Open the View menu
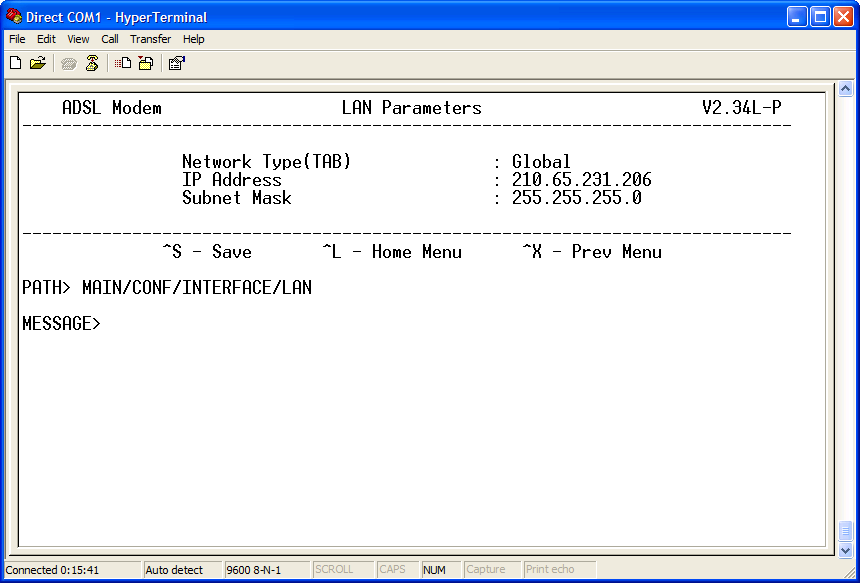860x583 pixels. pyautogui.click(x=77, y=39)
